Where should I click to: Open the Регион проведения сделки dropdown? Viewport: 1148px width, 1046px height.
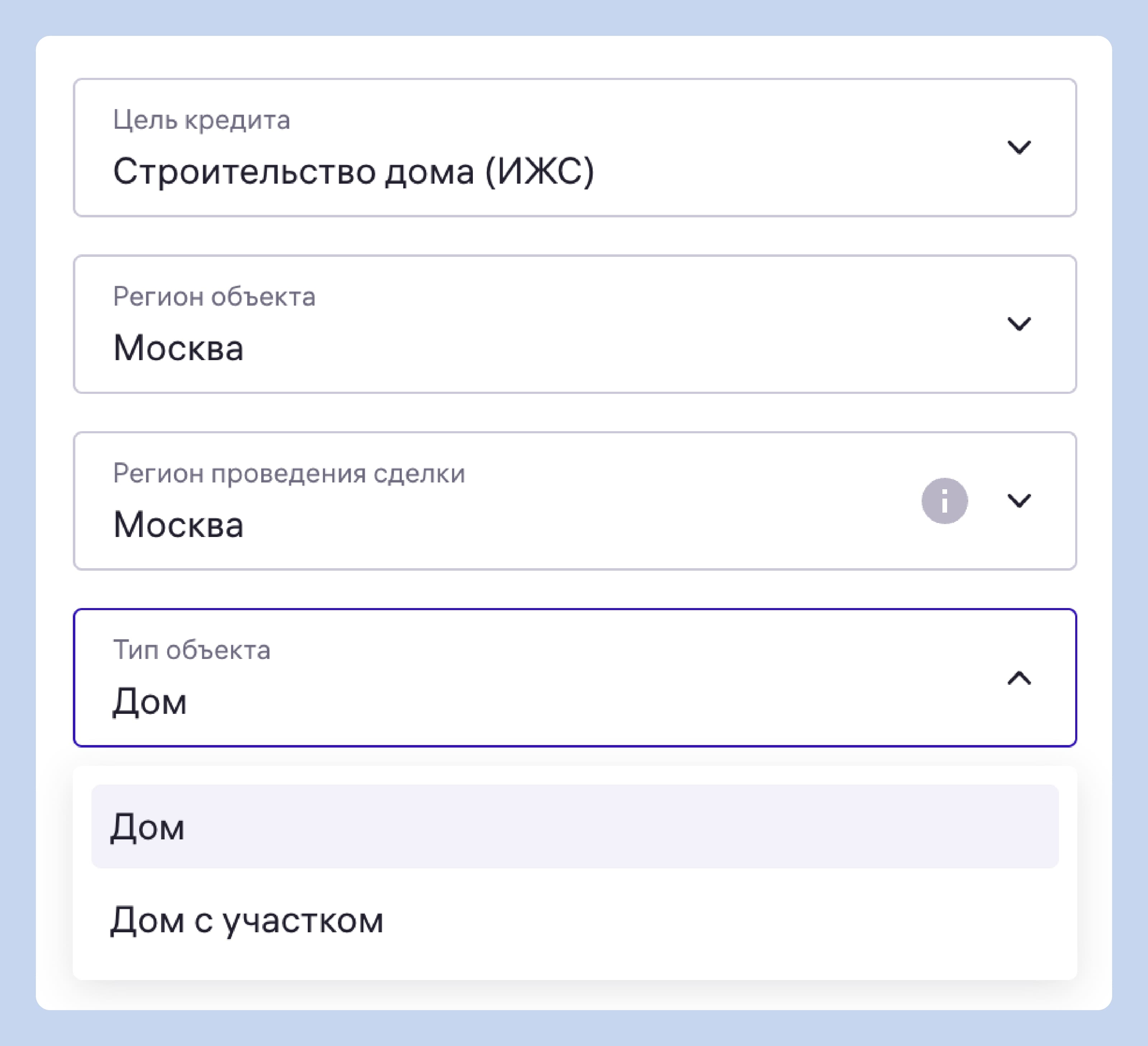click(x=575, y=500)
